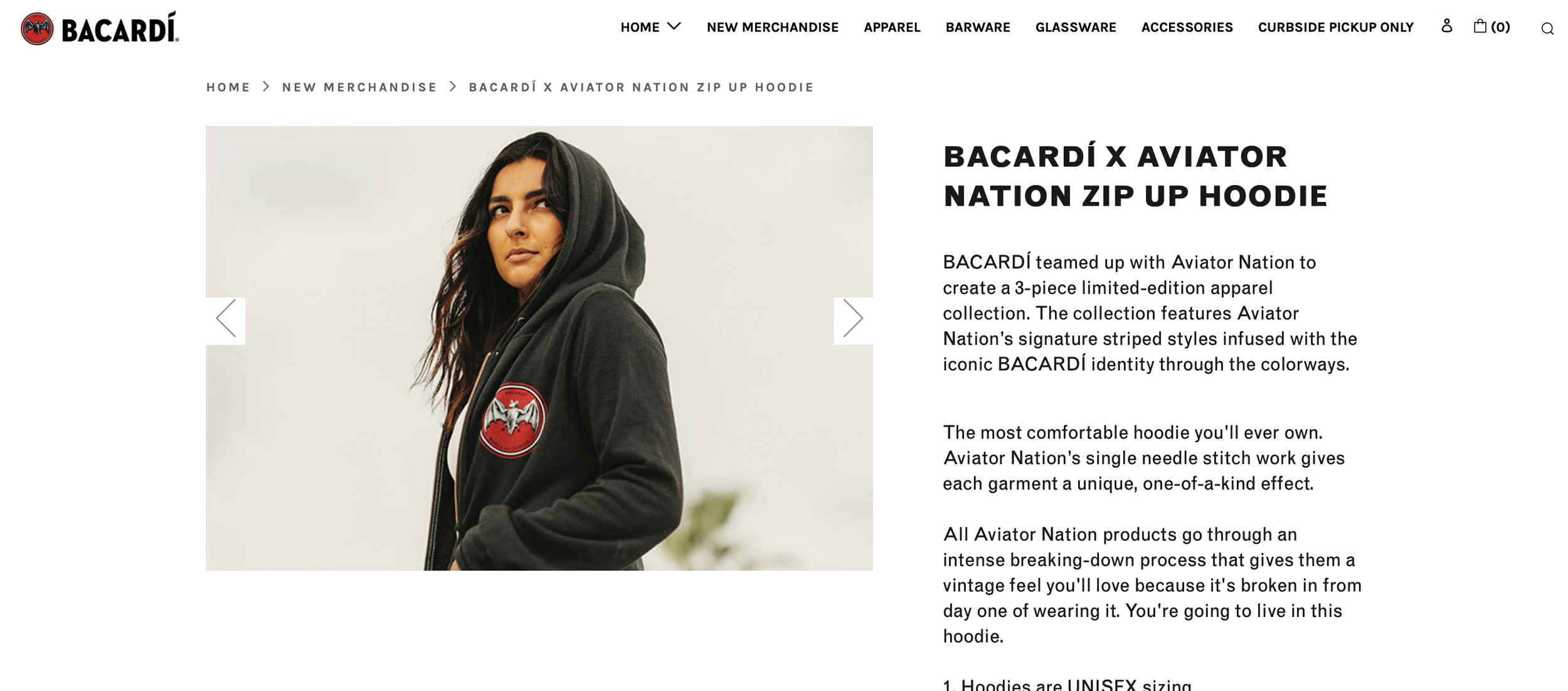
Task: Select BARWARE in the navigation
Action: [978, 28]
